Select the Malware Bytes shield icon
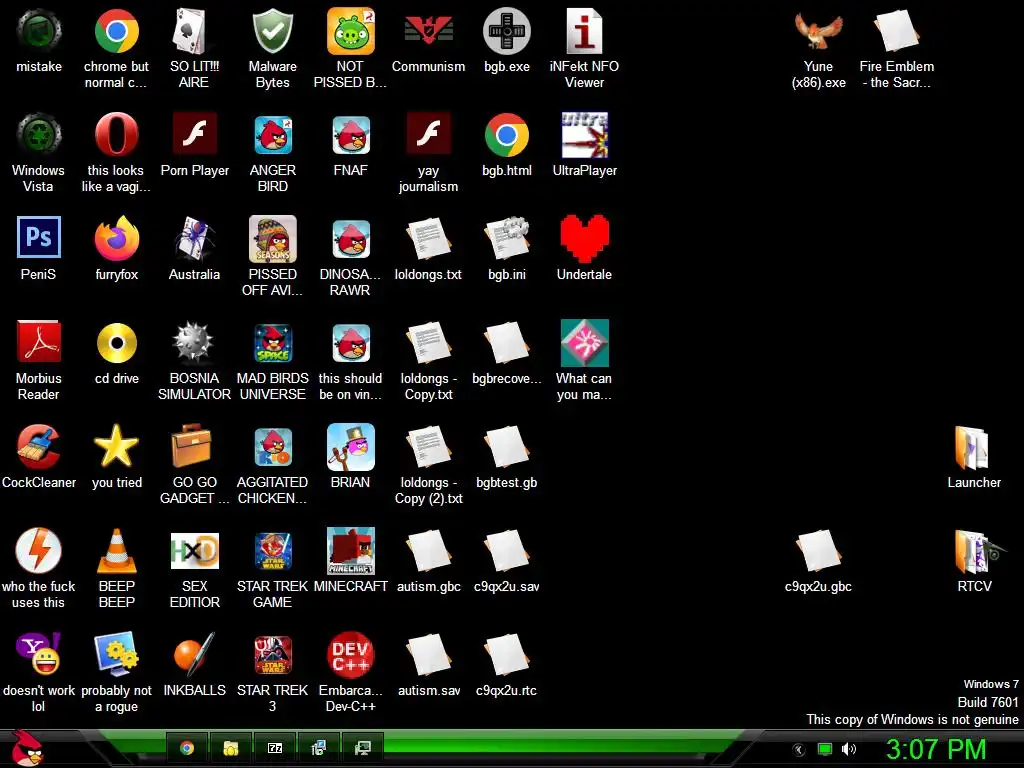The height and width of the screenshot is (768, 1024). pyautogui.click(x=272, y=31)
